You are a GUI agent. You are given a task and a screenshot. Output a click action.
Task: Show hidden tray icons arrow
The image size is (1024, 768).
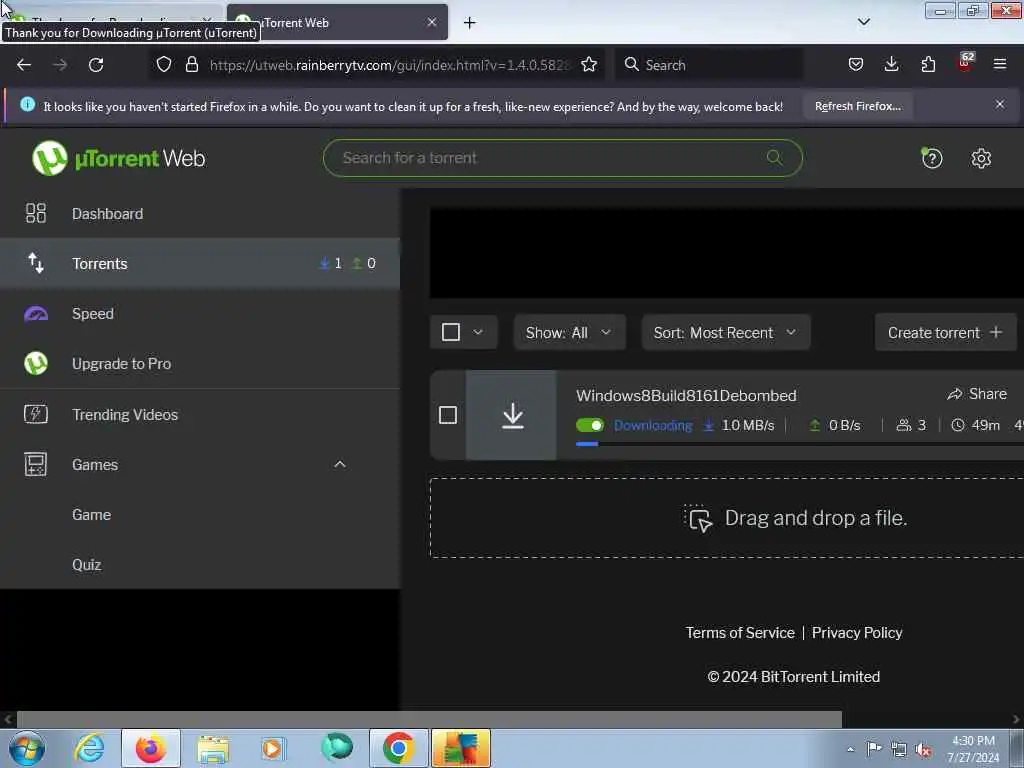850,749
